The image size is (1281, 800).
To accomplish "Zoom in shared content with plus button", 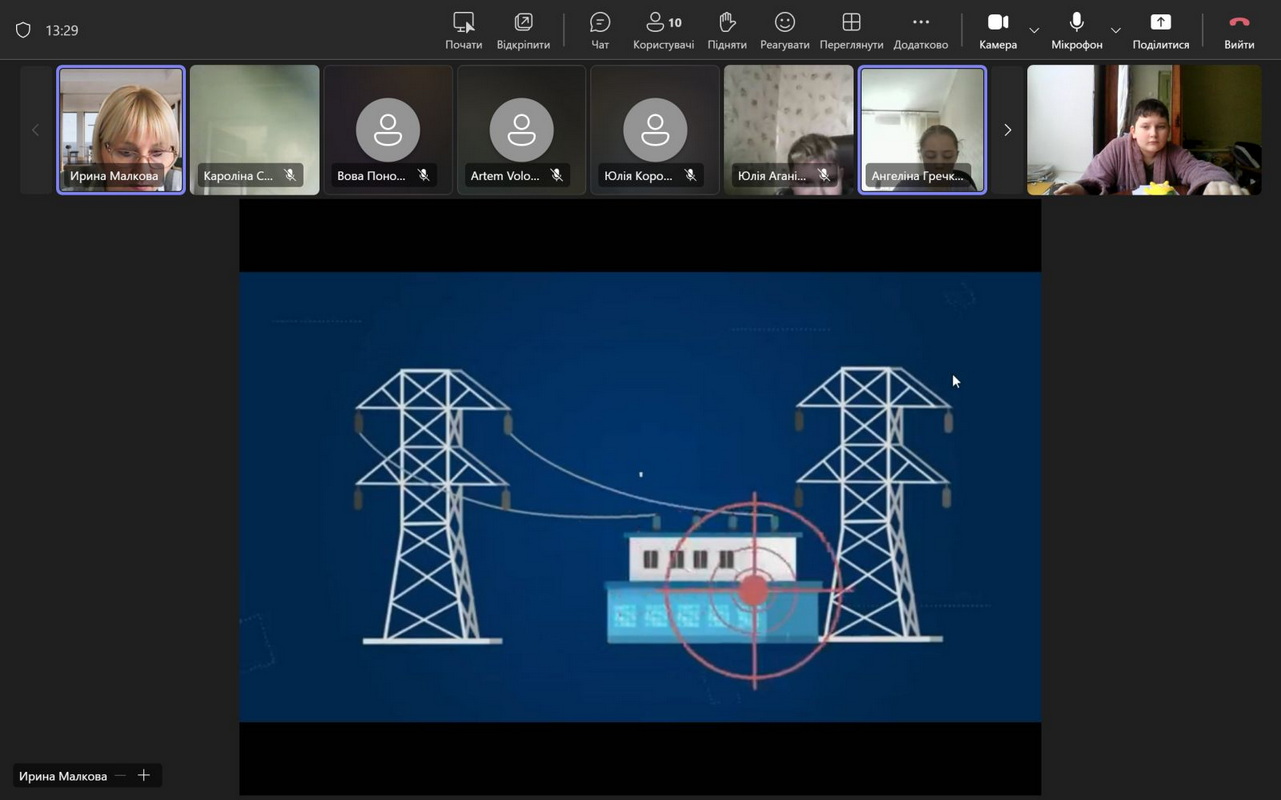I will coord(144,776).
